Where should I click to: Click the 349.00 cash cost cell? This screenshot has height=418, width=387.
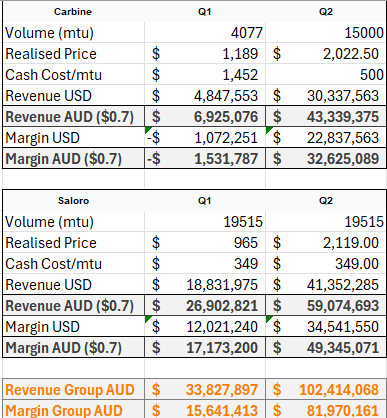click(x=326, y=264)
